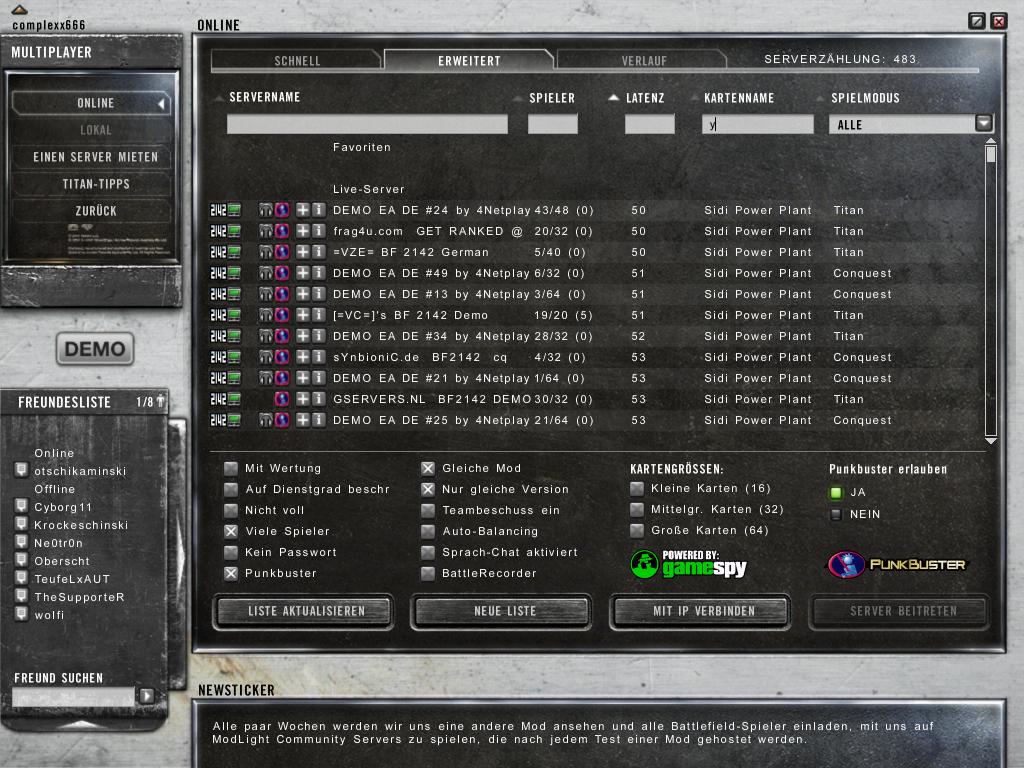Toggle Auf Dienstgrad beschr checkbox
Viewport: 1024px width, 768px height.
coord(231,489)
